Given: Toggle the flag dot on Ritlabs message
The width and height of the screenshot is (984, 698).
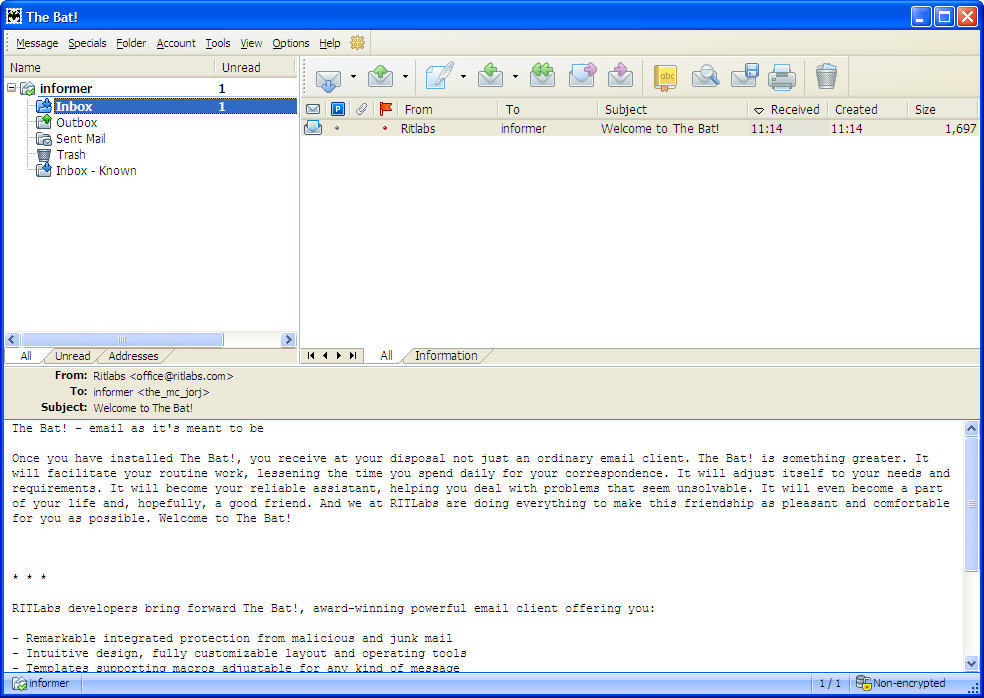Looking at the screenshot, I should (385, 128).
